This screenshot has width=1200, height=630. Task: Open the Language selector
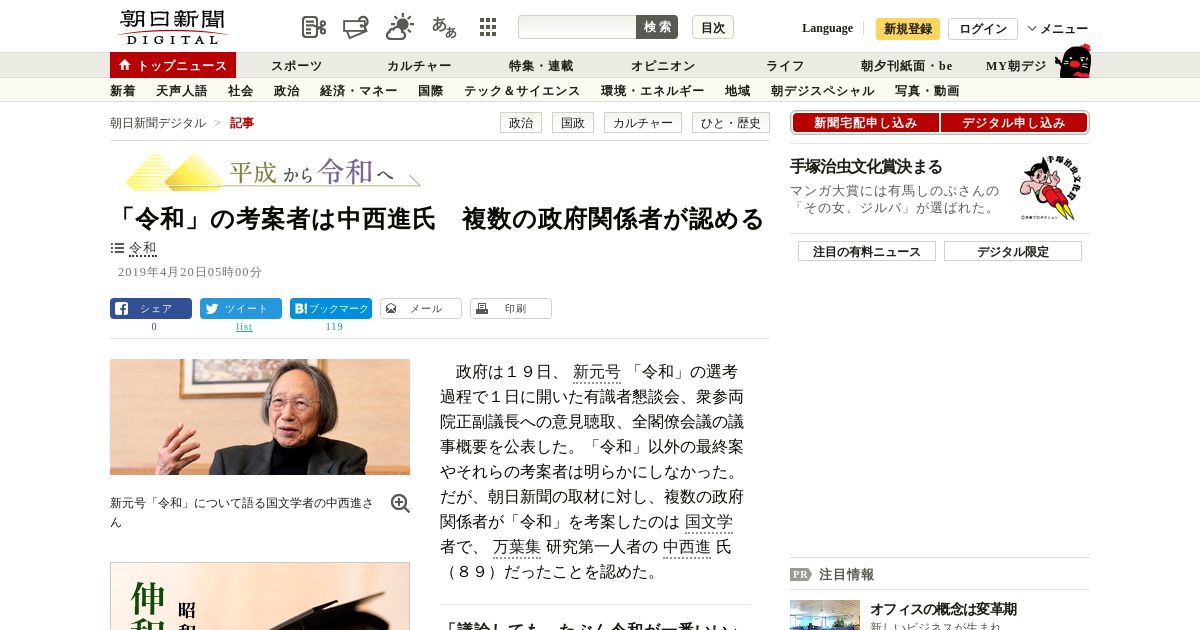pos(827,28)
